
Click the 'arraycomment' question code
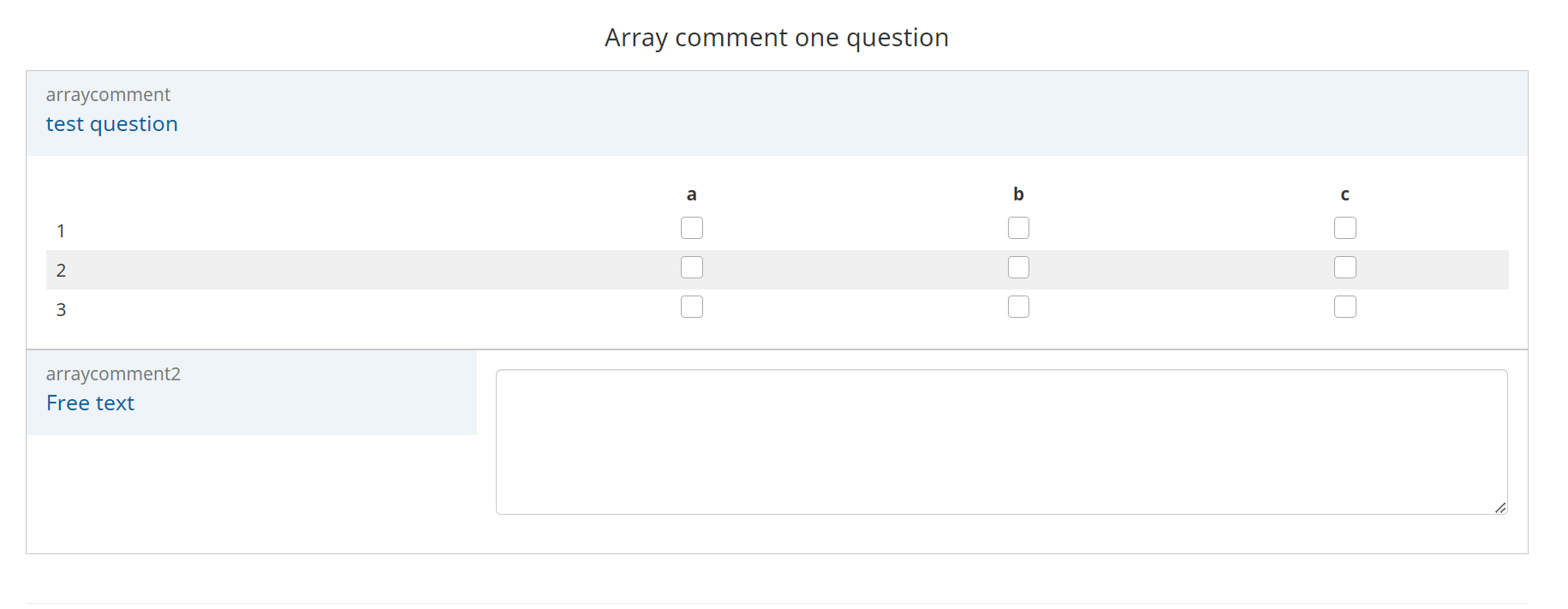[x=108, y=94]
